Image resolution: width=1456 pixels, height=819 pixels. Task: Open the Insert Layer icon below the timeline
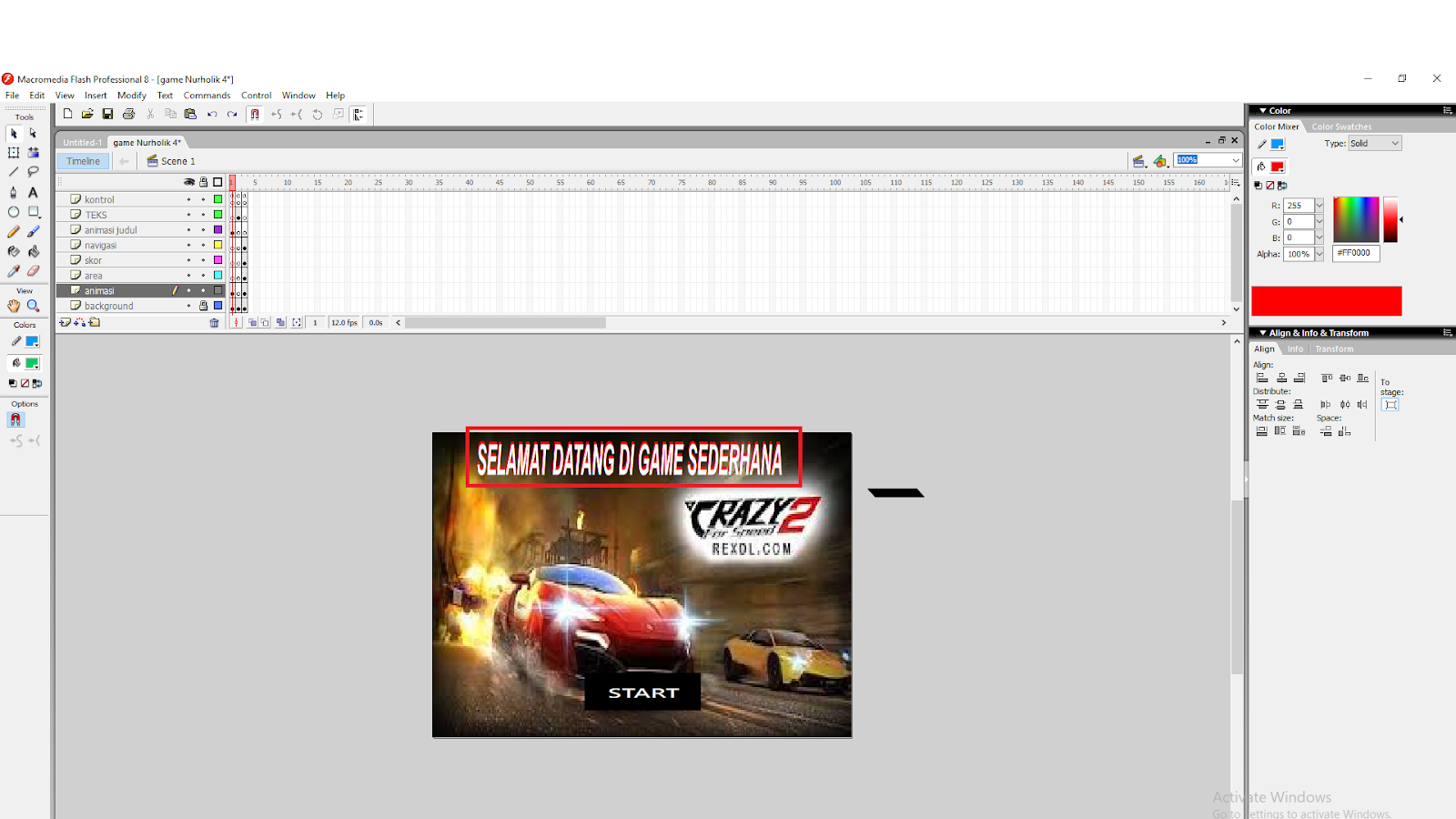click(64, 322)
